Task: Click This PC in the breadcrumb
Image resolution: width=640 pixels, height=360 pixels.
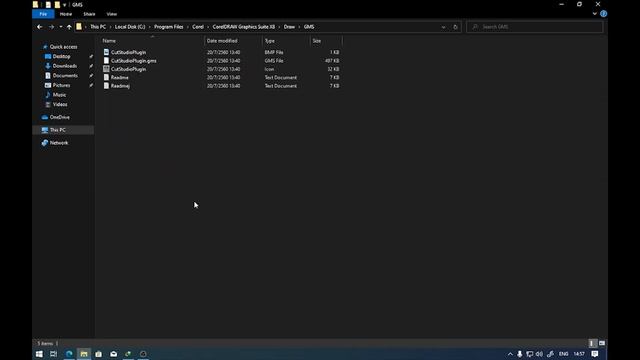Action: point(98,27)
